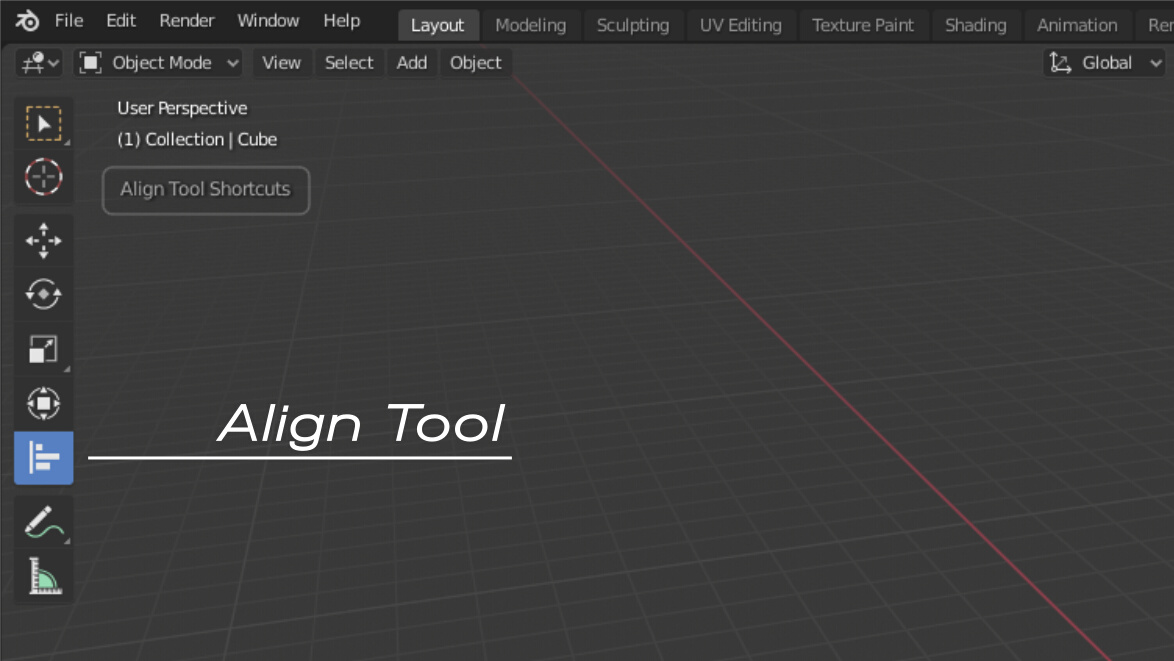
Task: Activate the Transform tool
Action: point(43,403)
